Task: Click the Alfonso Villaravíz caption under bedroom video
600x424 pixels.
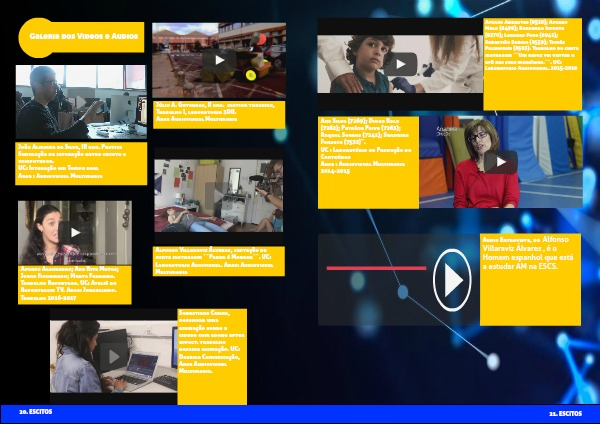Action: click(218, 259)
